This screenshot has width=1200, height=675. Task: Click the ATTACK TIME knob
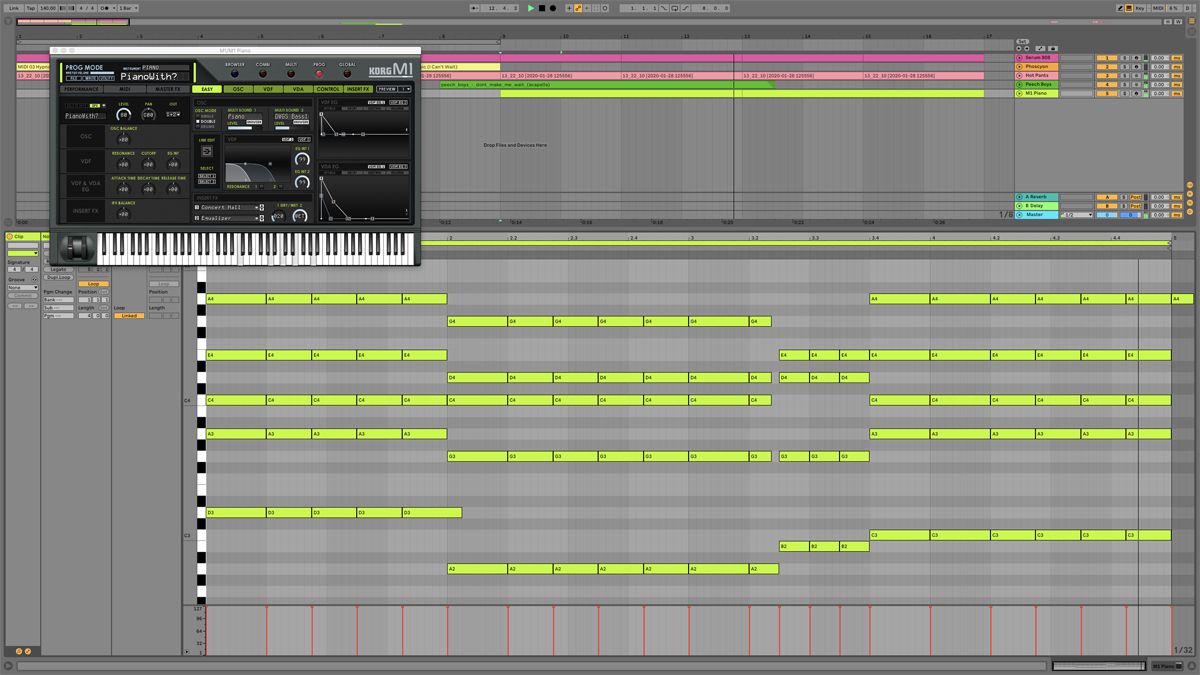click(x=124, y=188)
